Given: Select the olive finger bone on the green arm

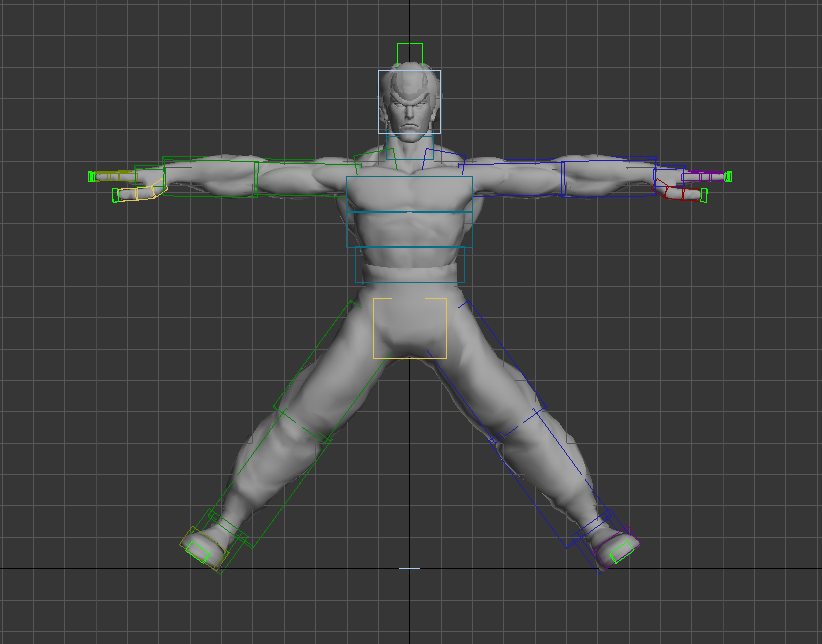Looking at the screenshot, I should tap(115, 176).
